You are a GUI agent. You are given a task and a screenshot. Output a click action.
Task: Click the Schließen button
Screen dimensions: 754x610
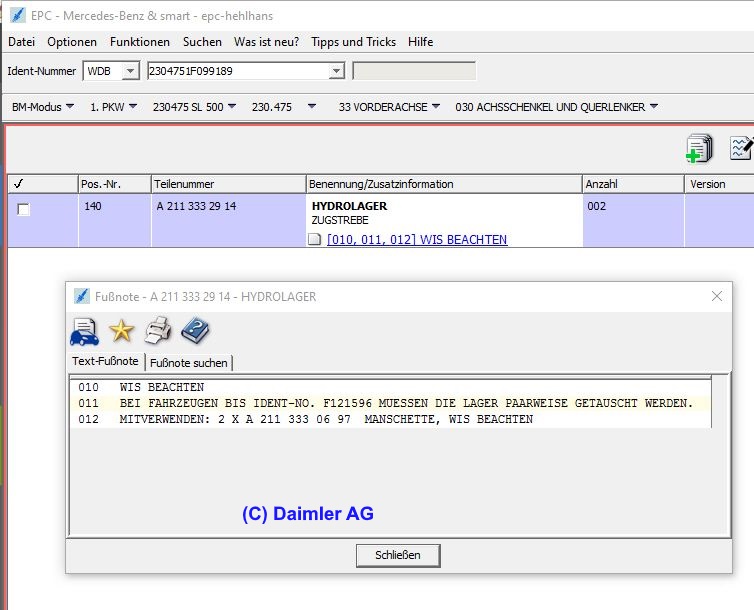pyautogui.click(x=398, y=555)
